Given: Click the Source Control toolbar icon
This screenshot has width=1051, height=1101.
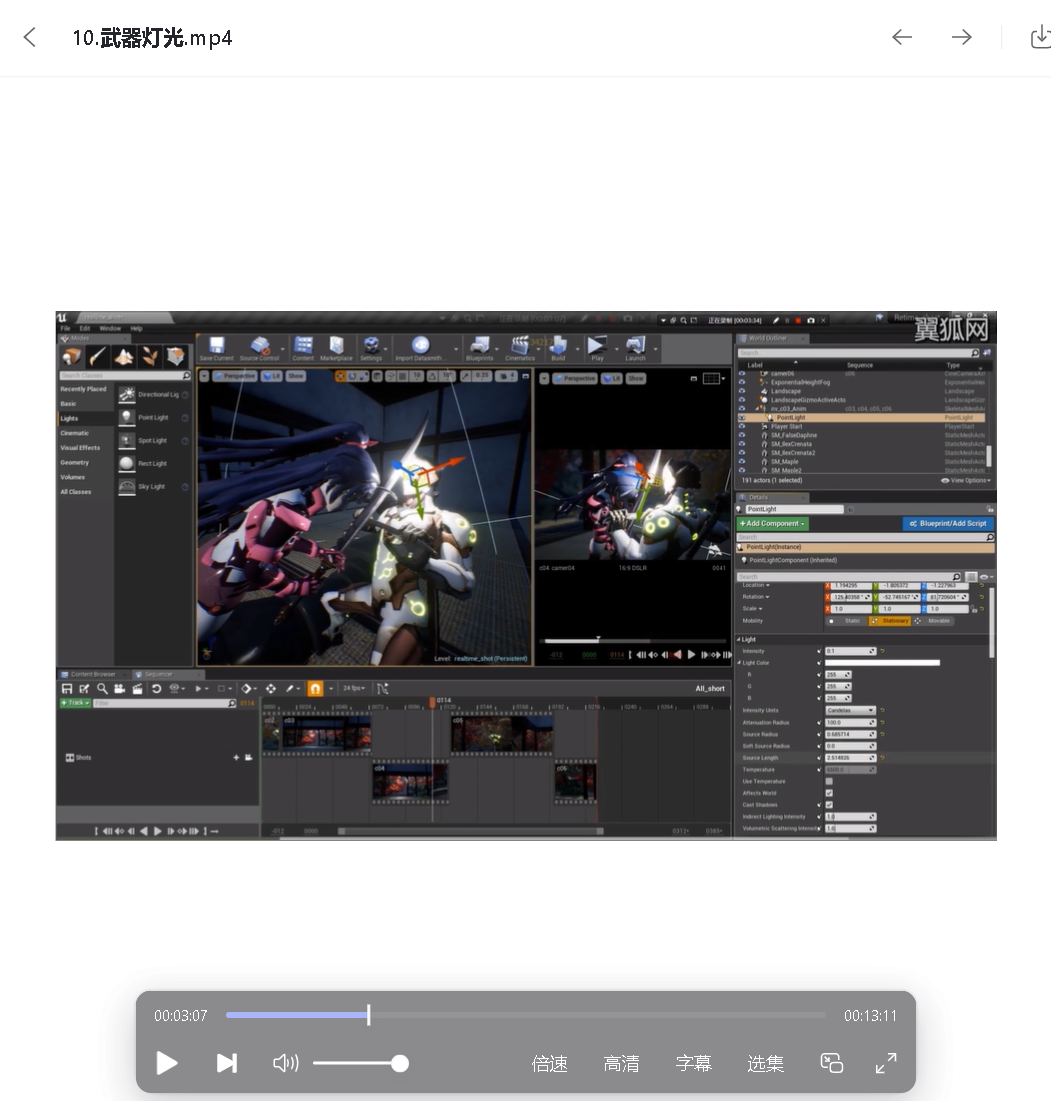Looking at the screenshot, I should pos(260,348).
